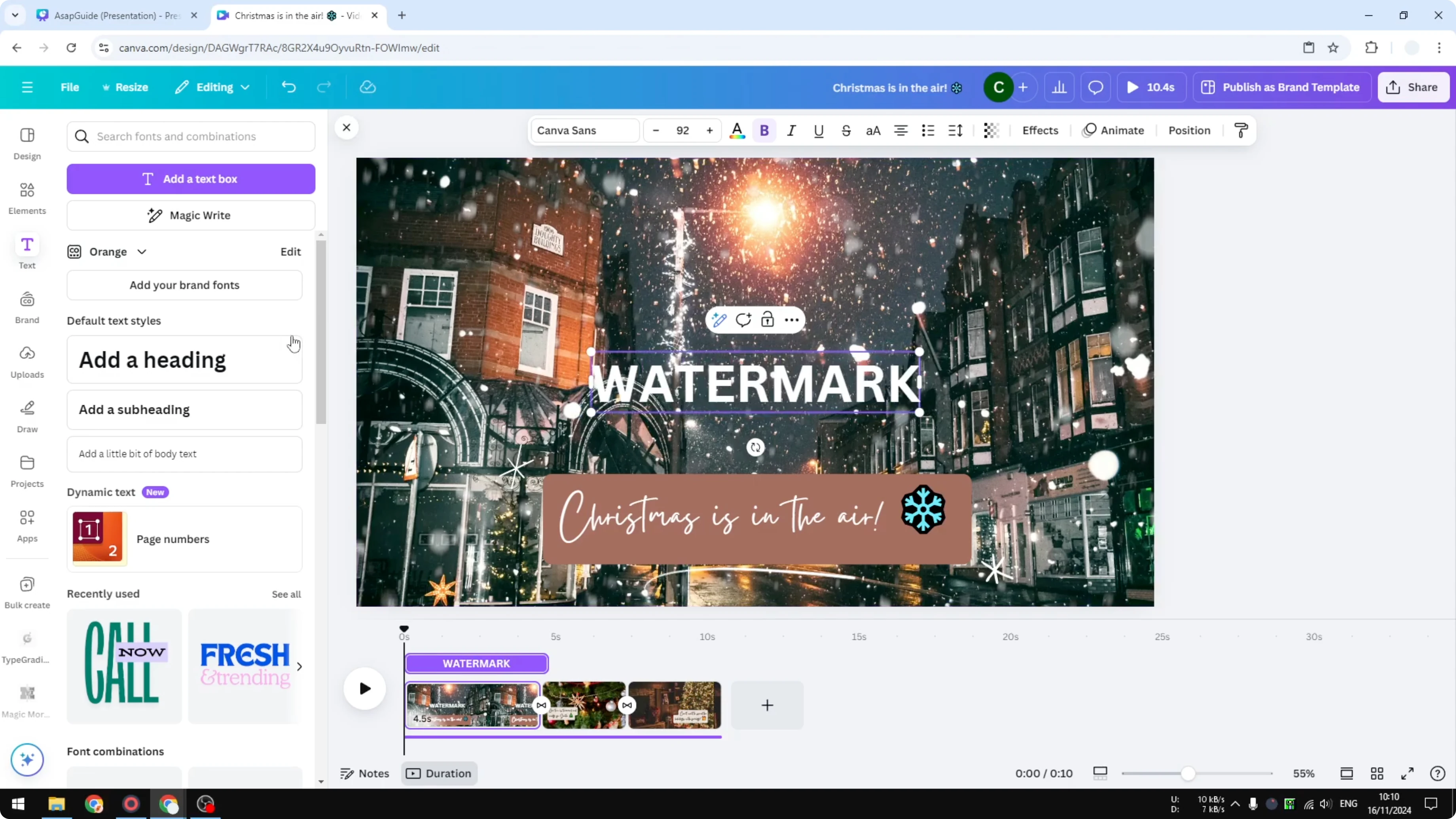Open the Elements panel in the sidebar
The width and height of the screenshot is (1456, 819).
point(27,198)
